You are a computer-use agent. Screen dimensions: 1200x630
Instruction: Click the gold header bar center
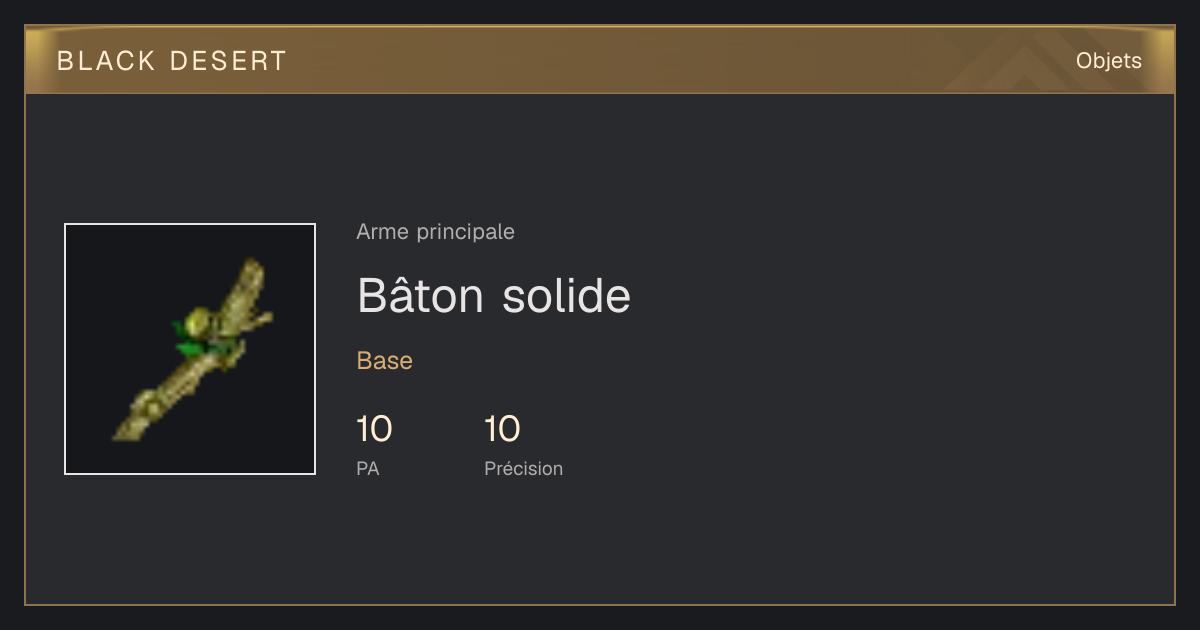tap(600, 60)
